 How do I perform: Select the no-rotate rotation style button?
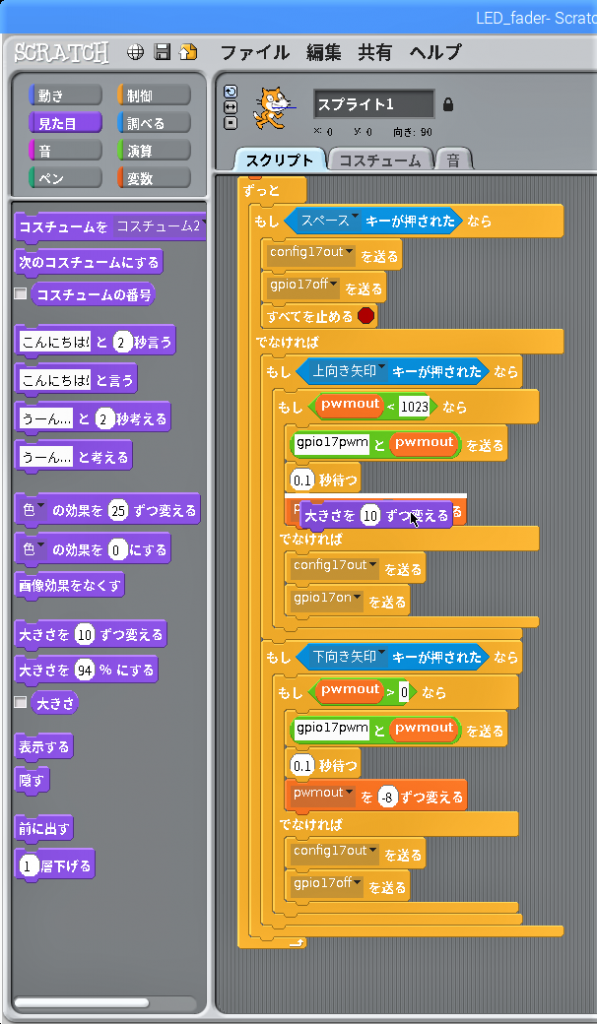(231, 123)
